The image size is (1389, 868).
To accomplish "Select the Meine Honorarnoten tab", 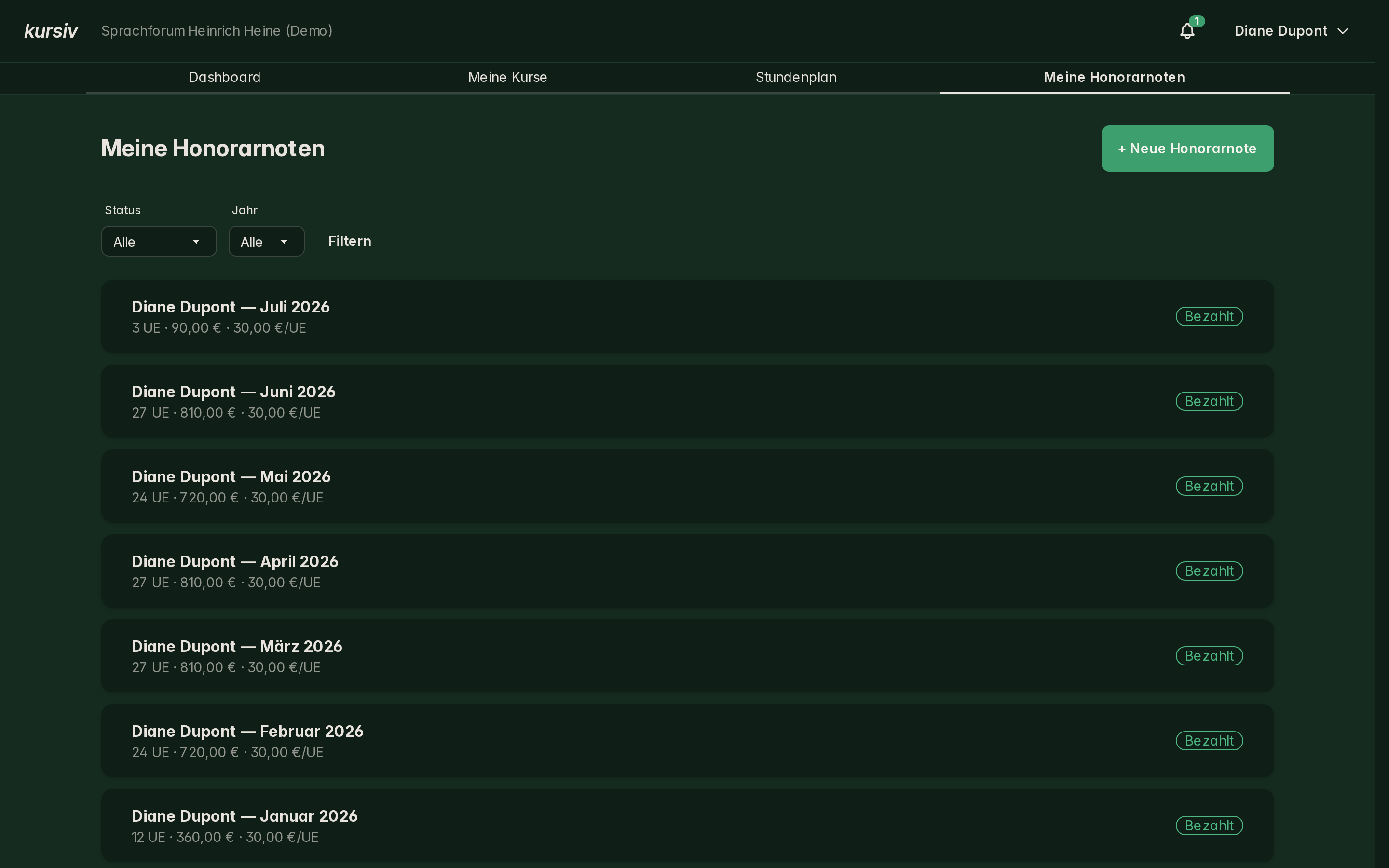I will coord(1115,78).
